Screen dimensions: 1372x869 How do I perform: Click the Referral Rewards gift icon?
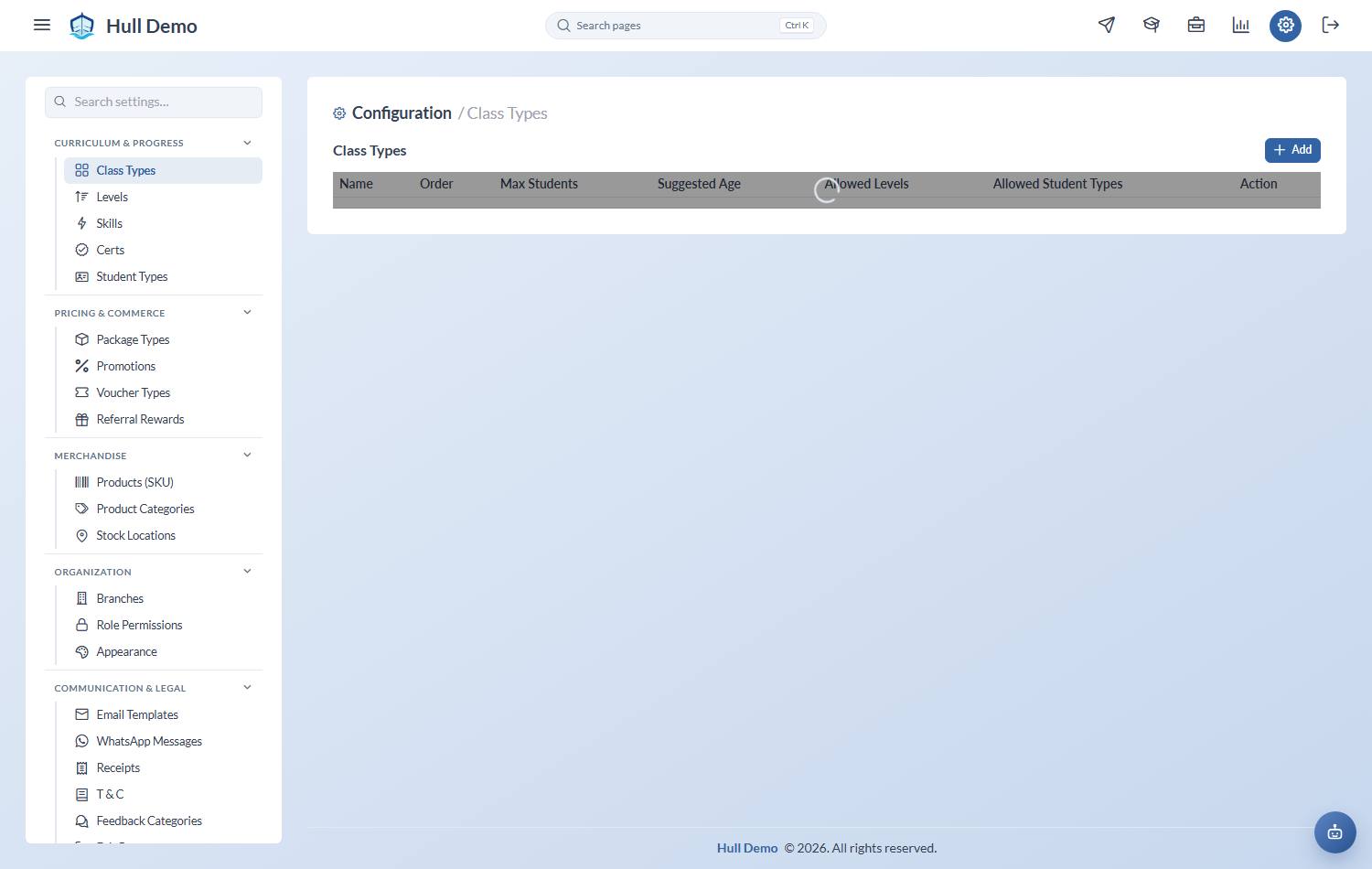(x=81, y=419)
